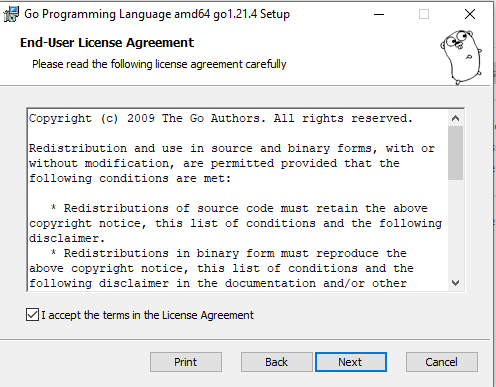Viewport: 496px width, 387px height.
Task: Close the Go Setup window
Action: (470, 14)
